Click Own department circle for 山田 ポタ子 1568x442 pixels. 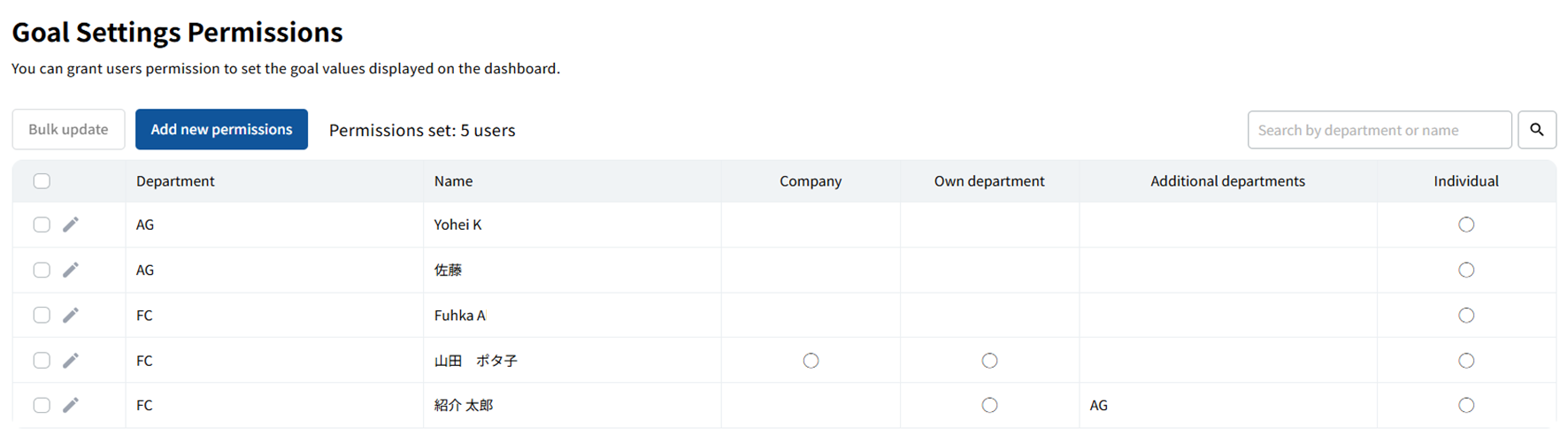989,361
